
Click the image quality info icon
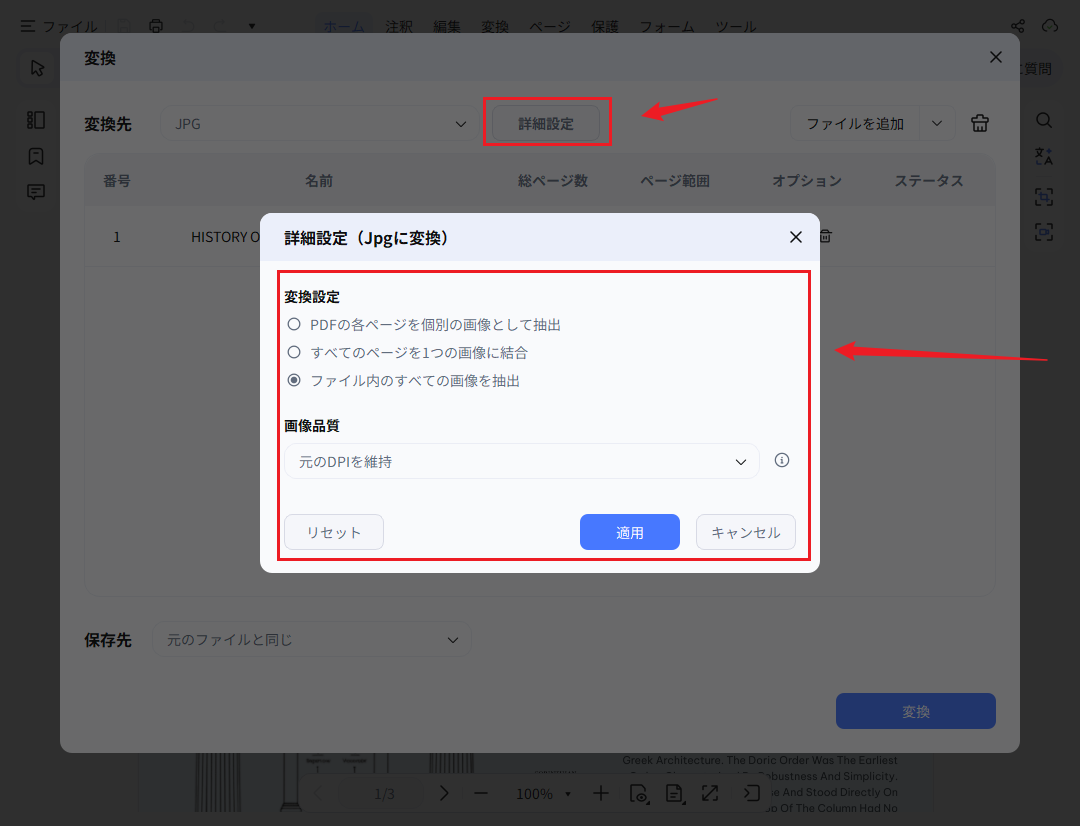pos(782,460)
